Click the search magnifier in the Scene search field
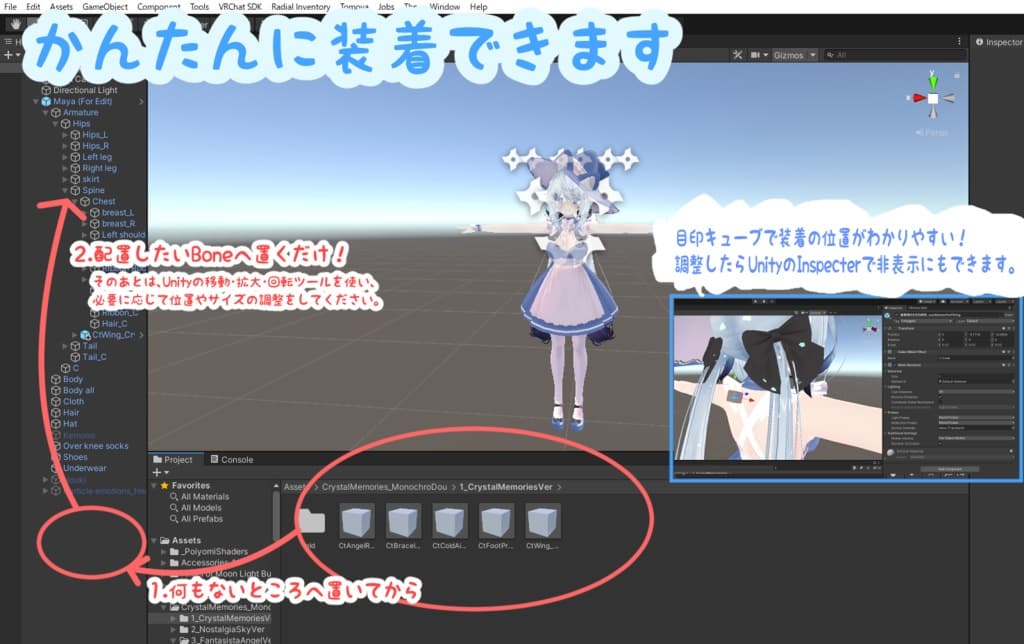 830,56
